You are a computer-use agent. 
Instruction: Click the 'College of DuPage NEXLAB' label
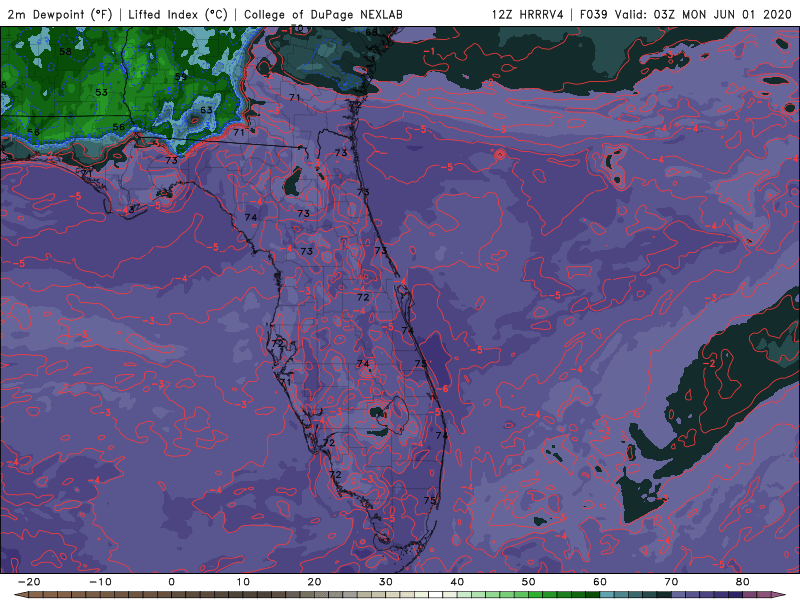(323, 14)
